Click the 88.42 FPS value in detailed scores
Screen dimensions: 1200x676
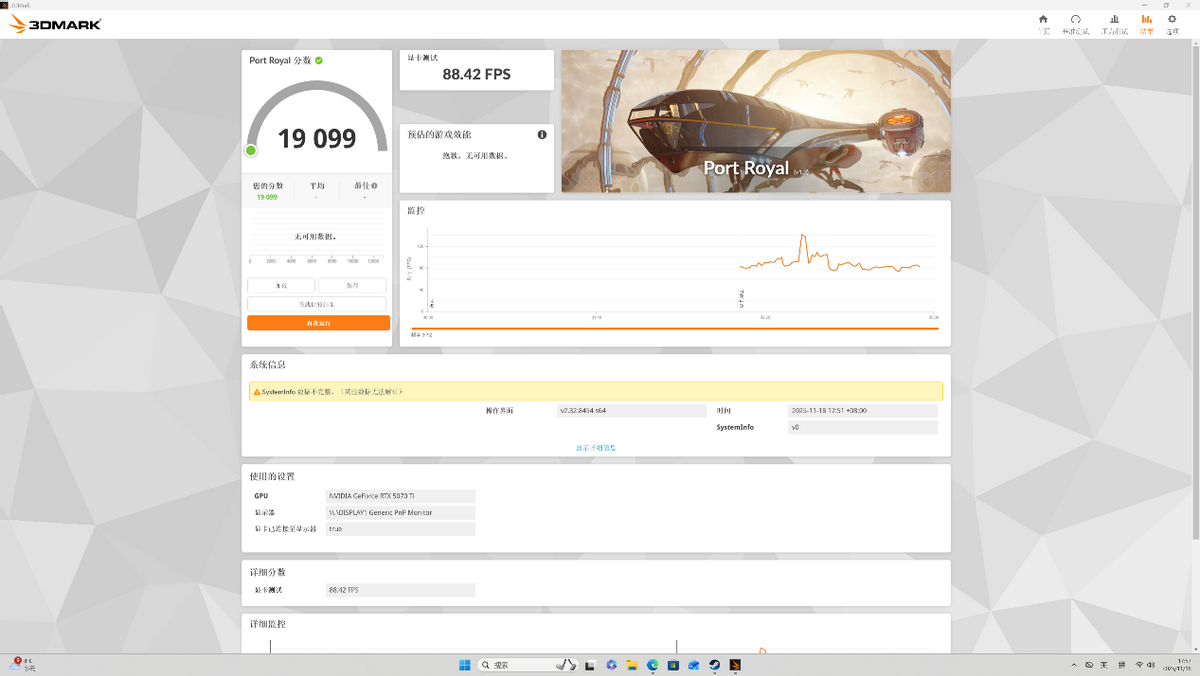pos(401,590)
